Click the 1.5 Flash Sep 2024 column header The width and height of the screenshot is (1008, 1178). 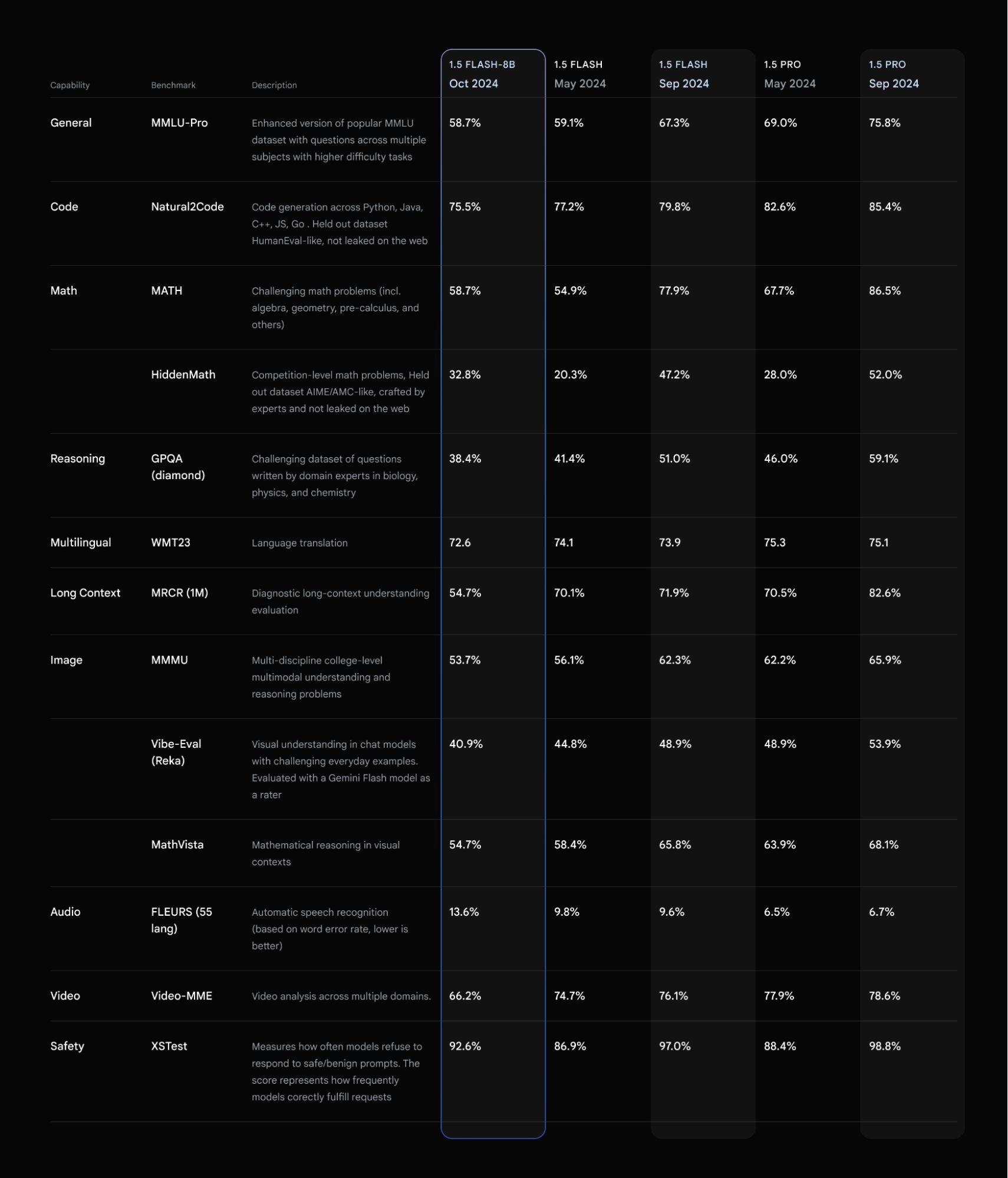684,74
